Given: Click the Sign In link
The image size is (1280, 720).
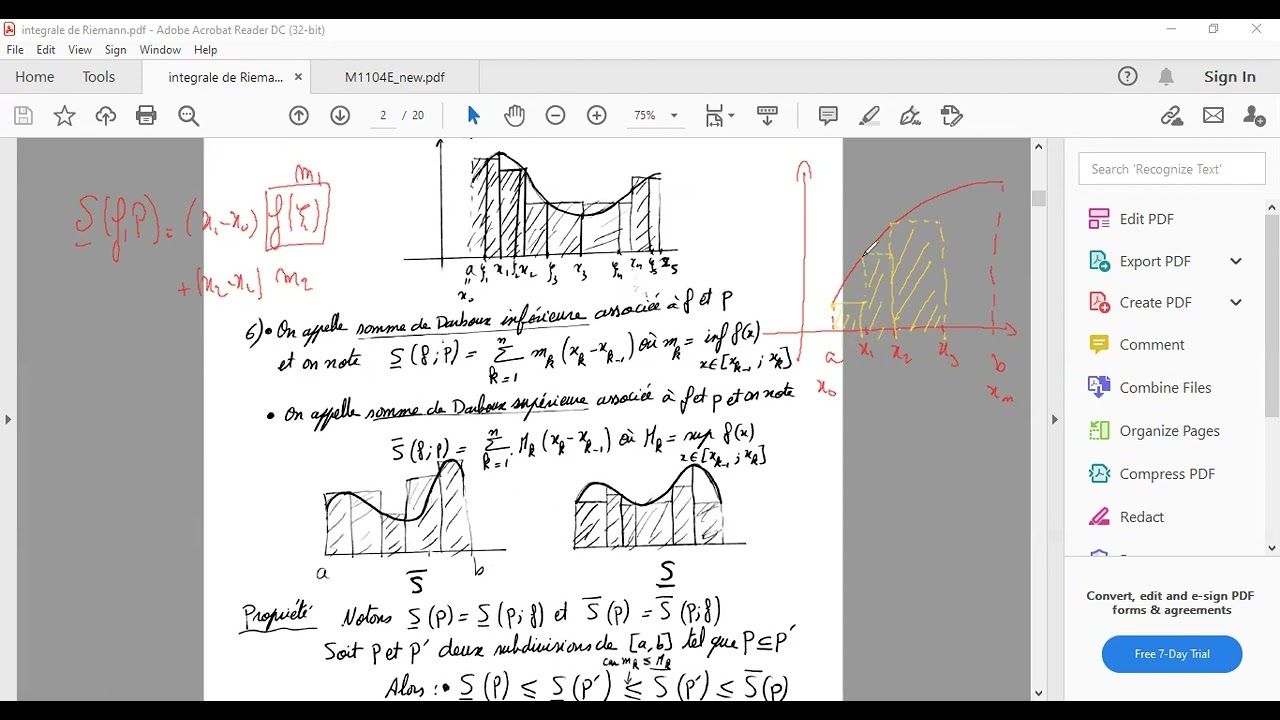Looking at the screenshot, I should 1230,77.
